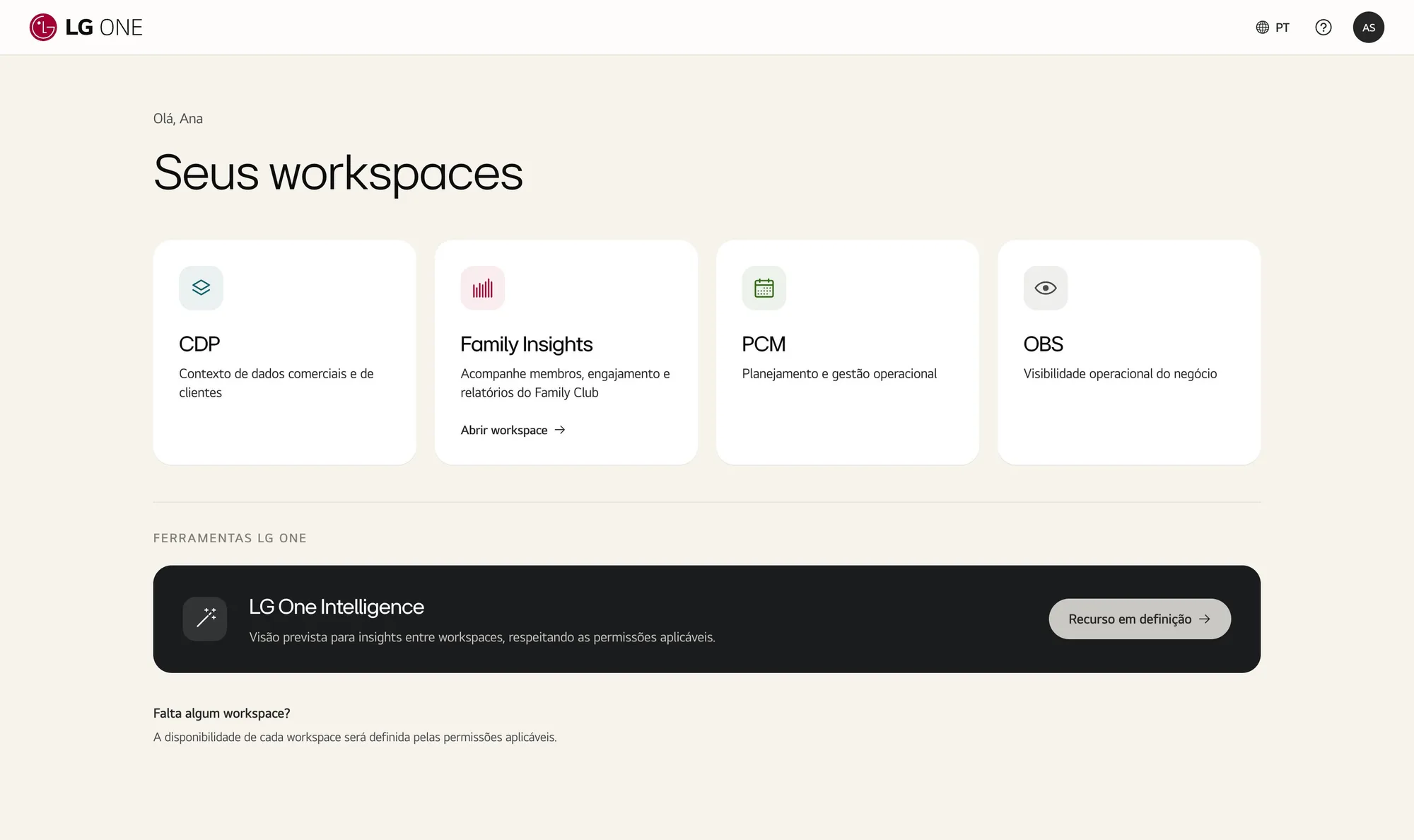Click the Visão prevista para insights description

pos(482,637)
